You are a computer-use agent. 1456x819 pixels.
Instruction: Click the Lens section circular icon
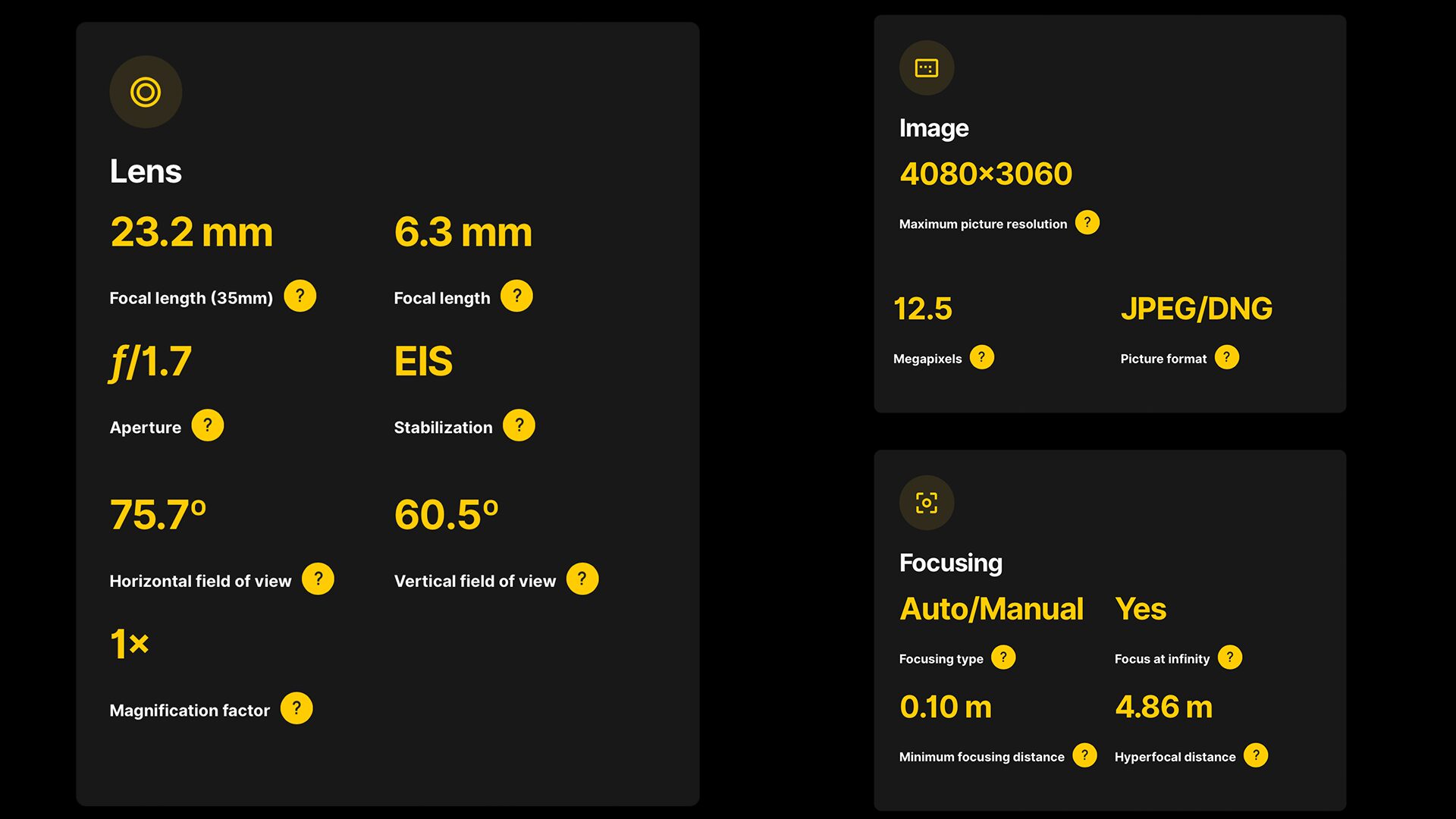[146, 92]
